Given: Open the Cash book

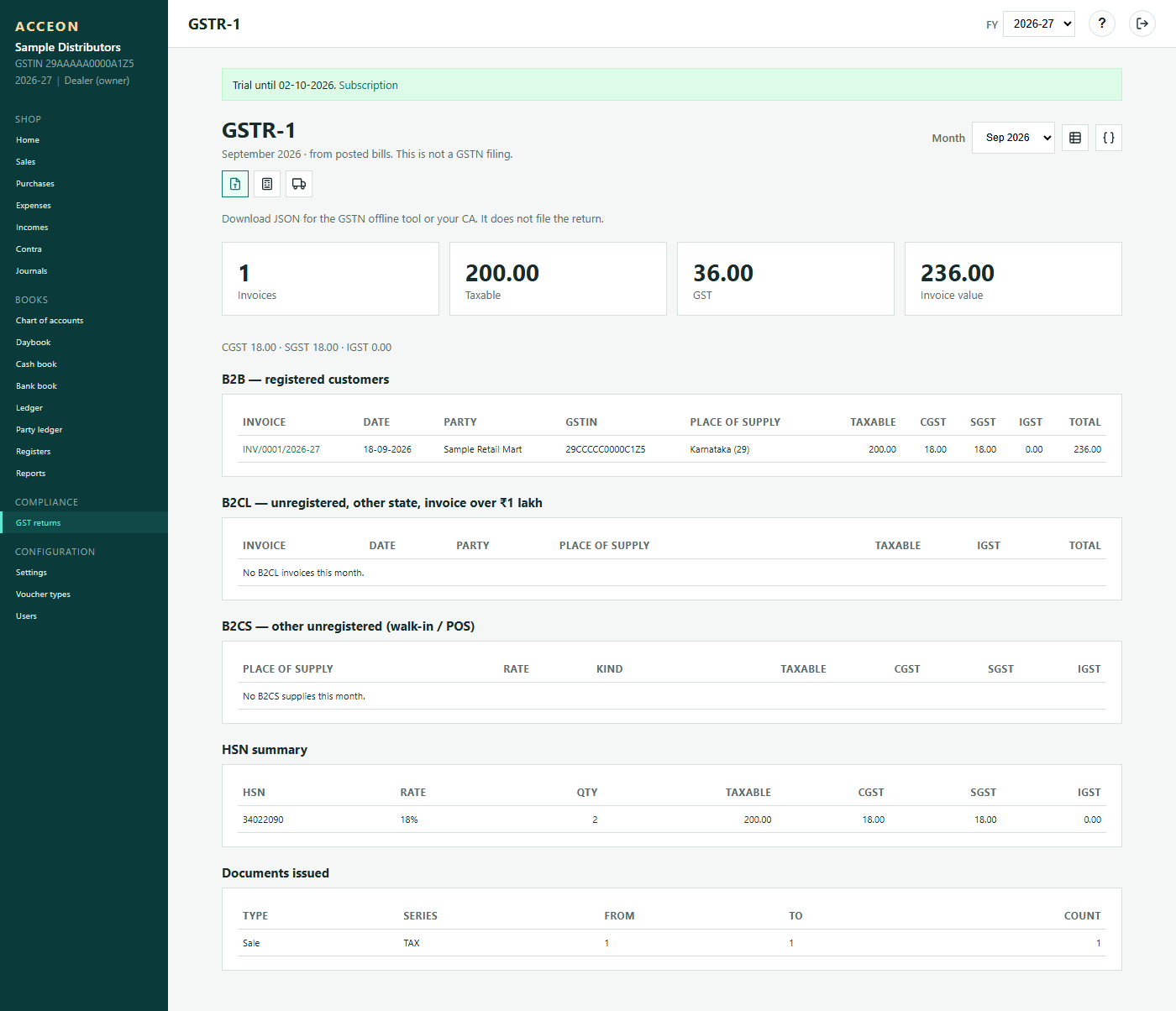Looking at the screenshot, I should tap(84, 364).
